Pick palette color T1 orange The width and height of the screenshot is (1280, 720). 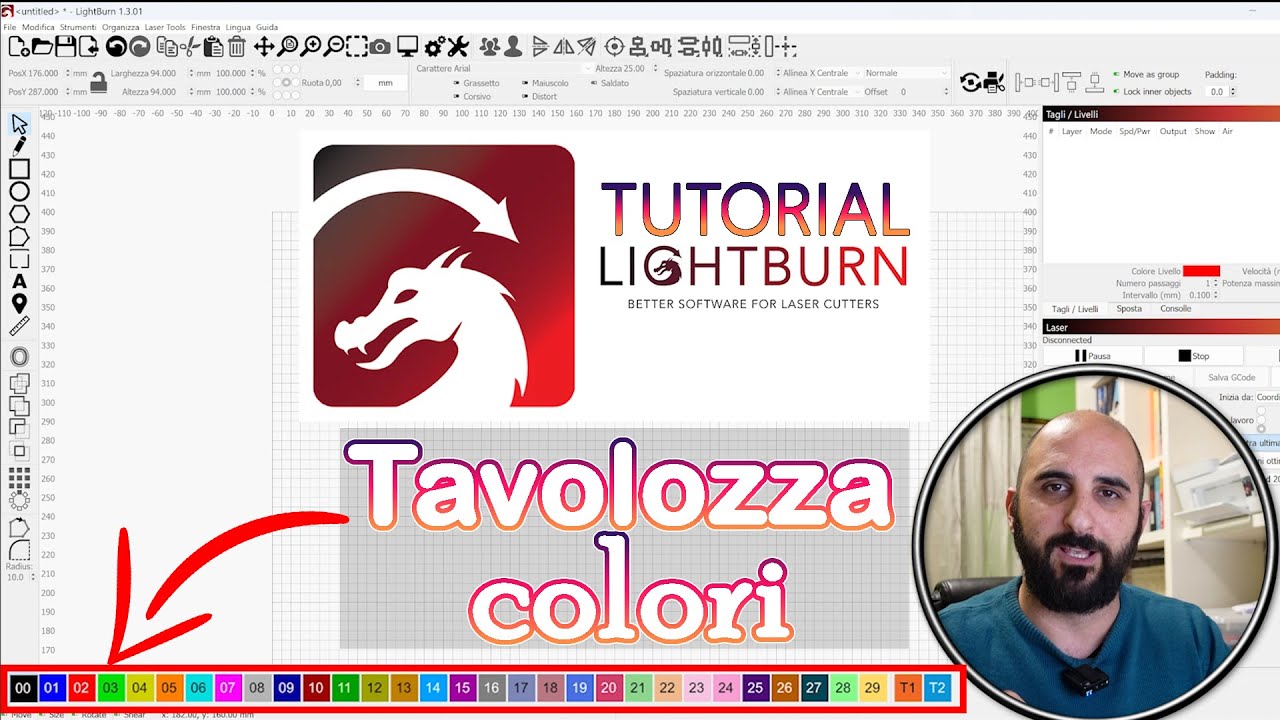coord(907,688)
